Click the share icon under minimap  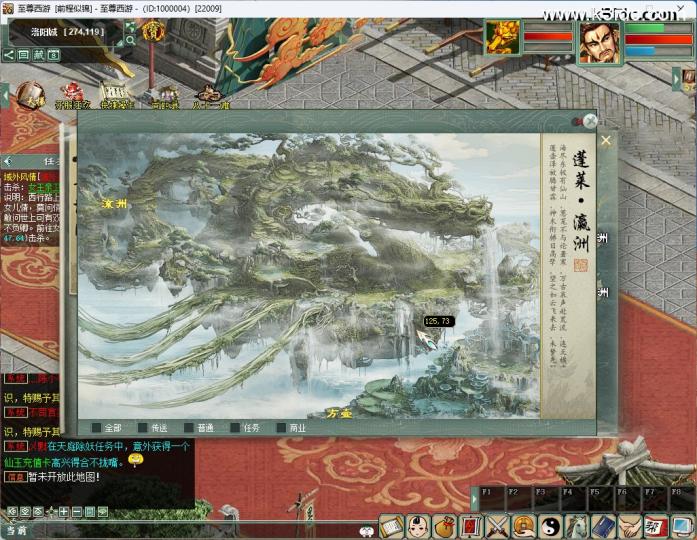[x=9, y=55]
